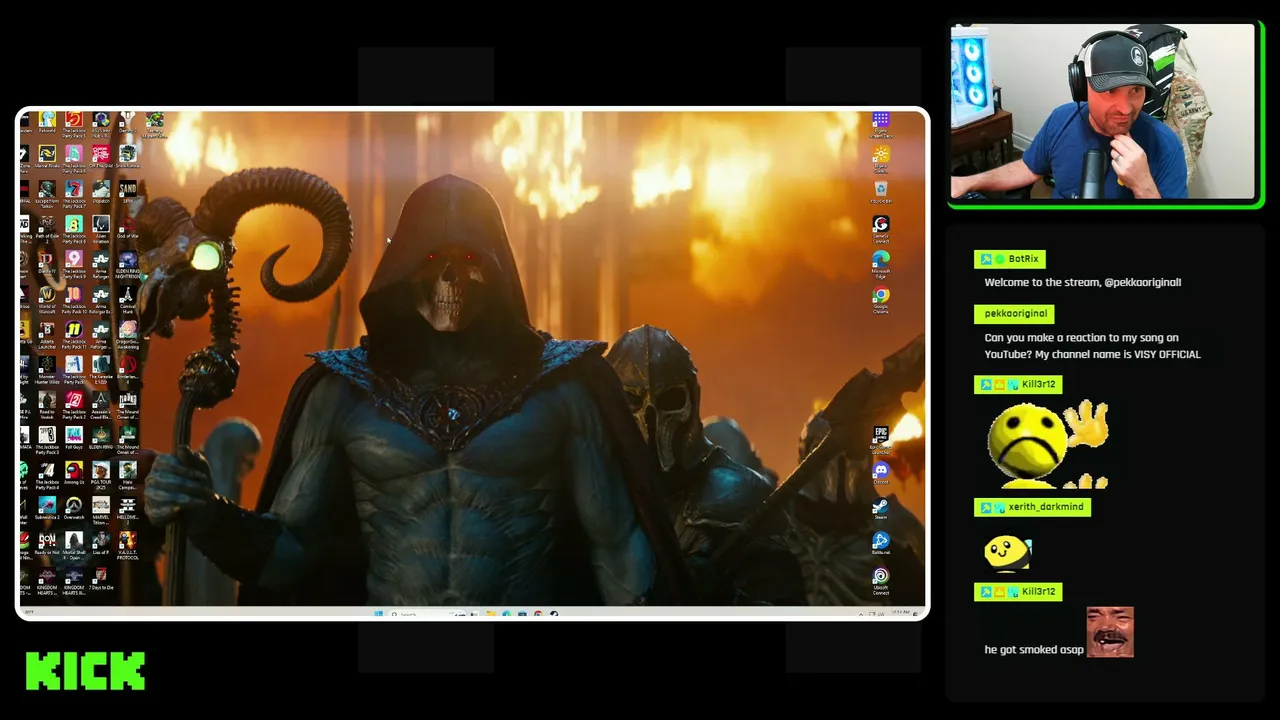Open the Palworld desktop shortcut
The image size is (1280, 720).
click(47, 124)
